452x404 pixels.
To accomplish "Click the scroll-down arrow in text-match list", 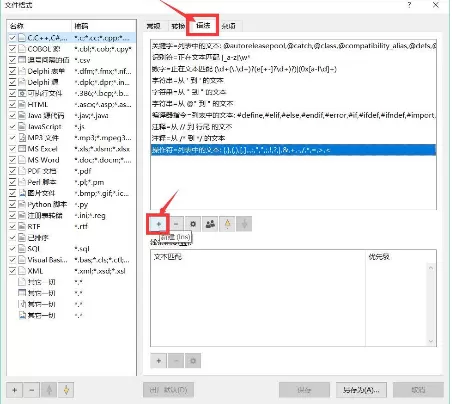I will 431,341.
